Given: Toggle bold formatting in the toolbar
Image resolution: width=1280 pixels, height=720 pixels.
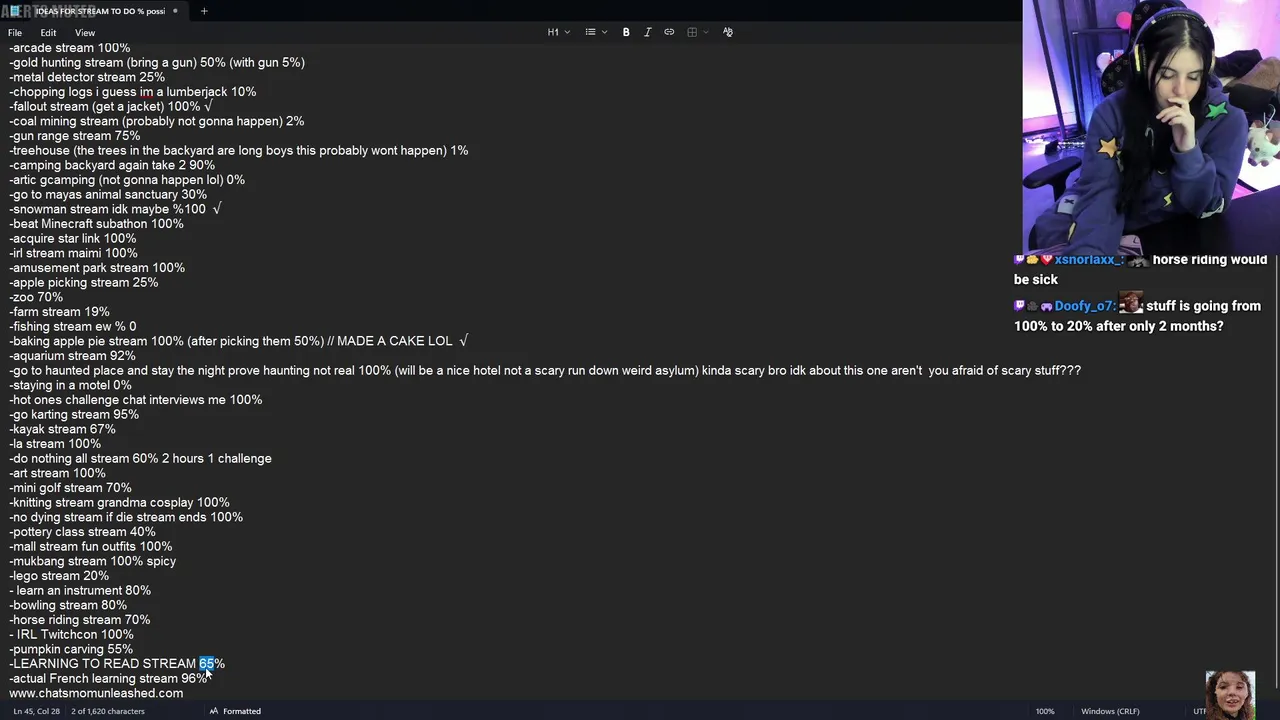Looking at the screenshot, I should (626, 32).
